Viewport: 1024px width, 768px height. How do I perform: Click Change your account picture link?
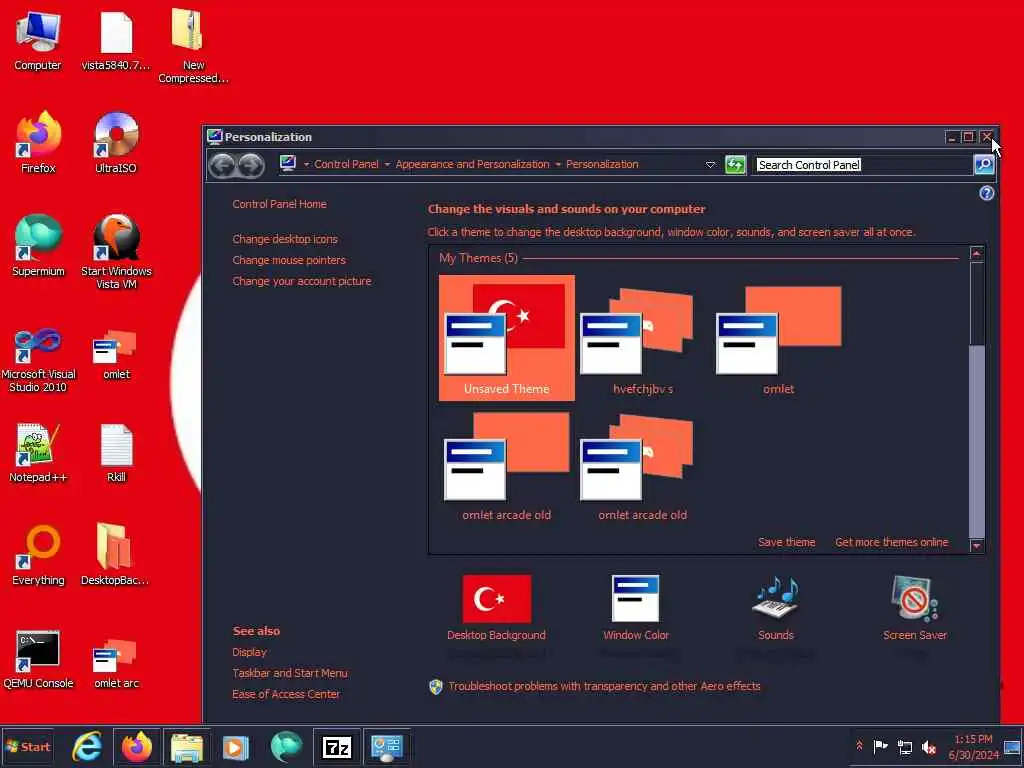302,281
